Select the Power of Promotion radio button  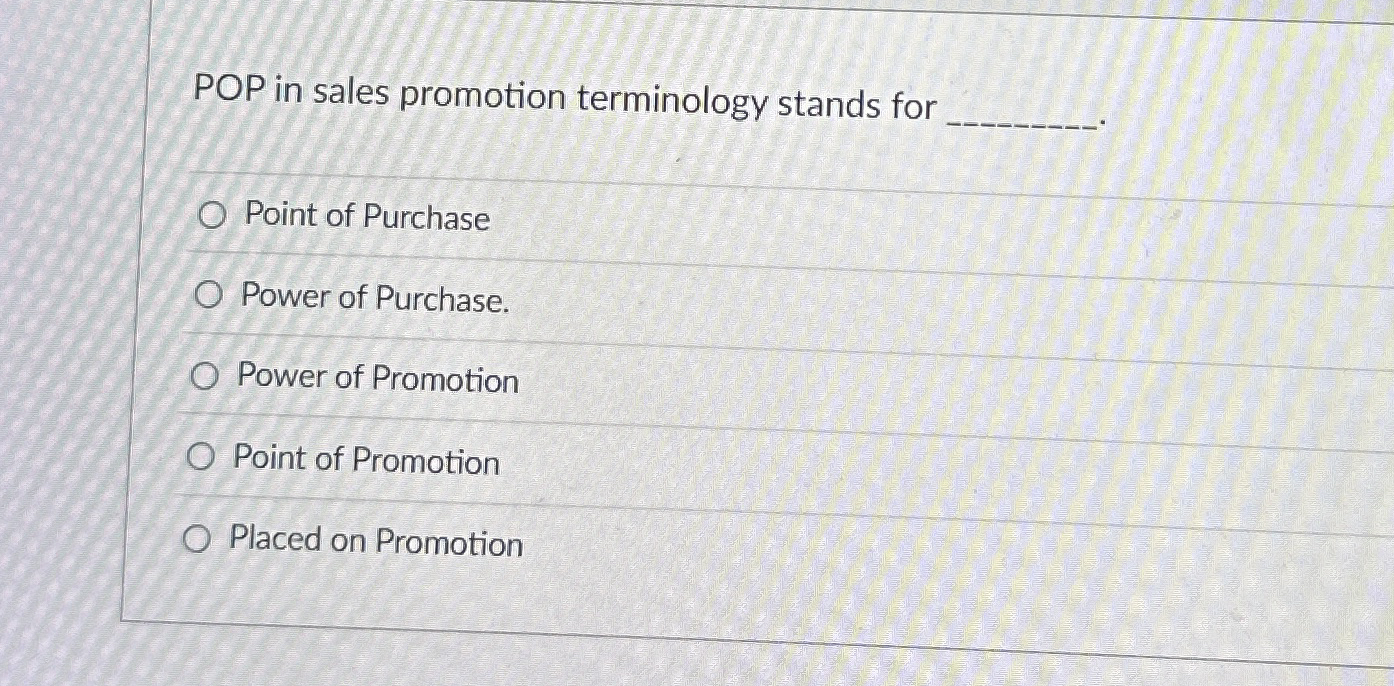click(205, 377)
